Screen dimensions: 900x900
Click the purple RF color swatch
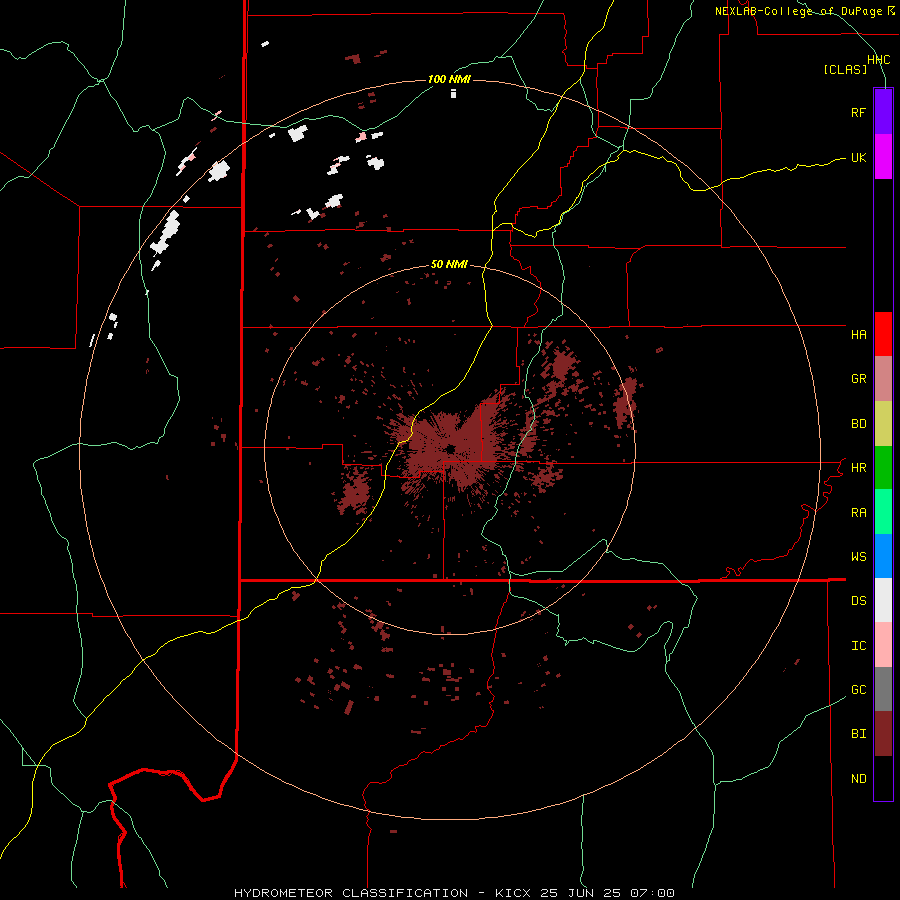click(x=883, y=112)
